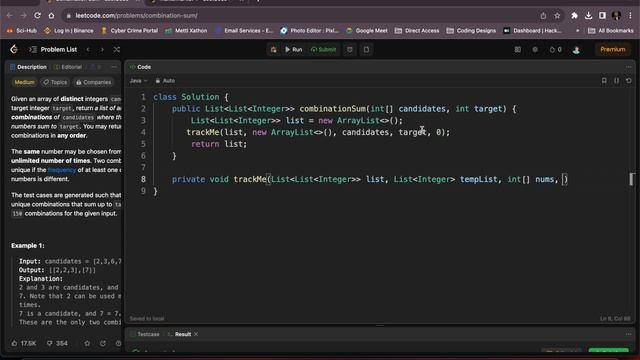Screen dimensions: 640x360
Task: Switch to the Editorial tab
Action: point(68,67)
